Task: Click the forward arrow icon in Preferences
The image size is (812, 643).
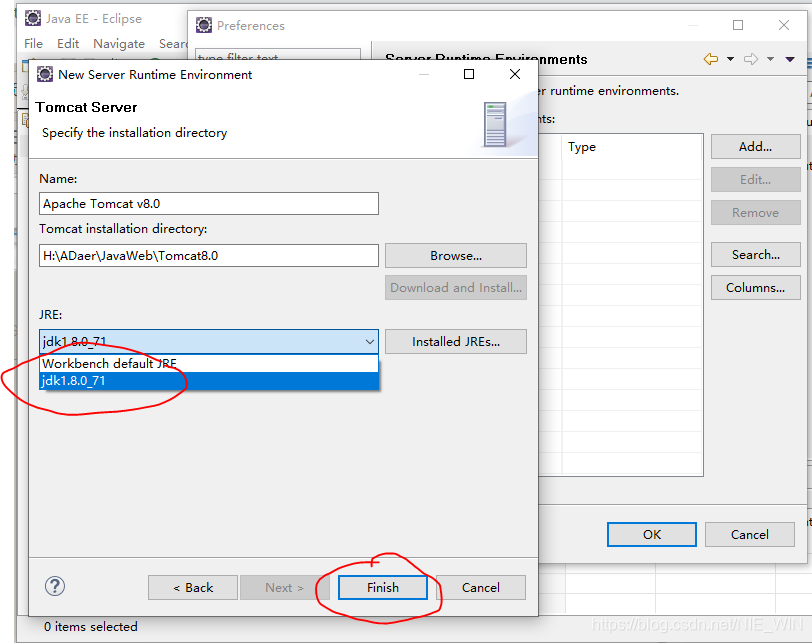Action: [751, 59]
